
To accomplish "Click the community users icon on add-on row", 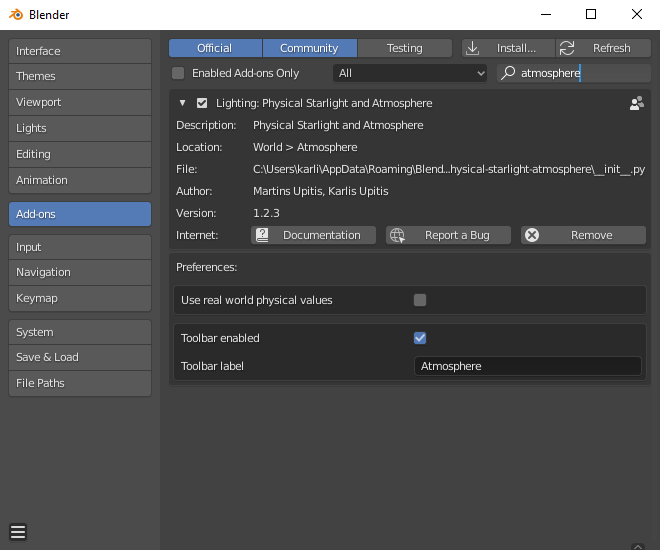I will click(636, 103).
